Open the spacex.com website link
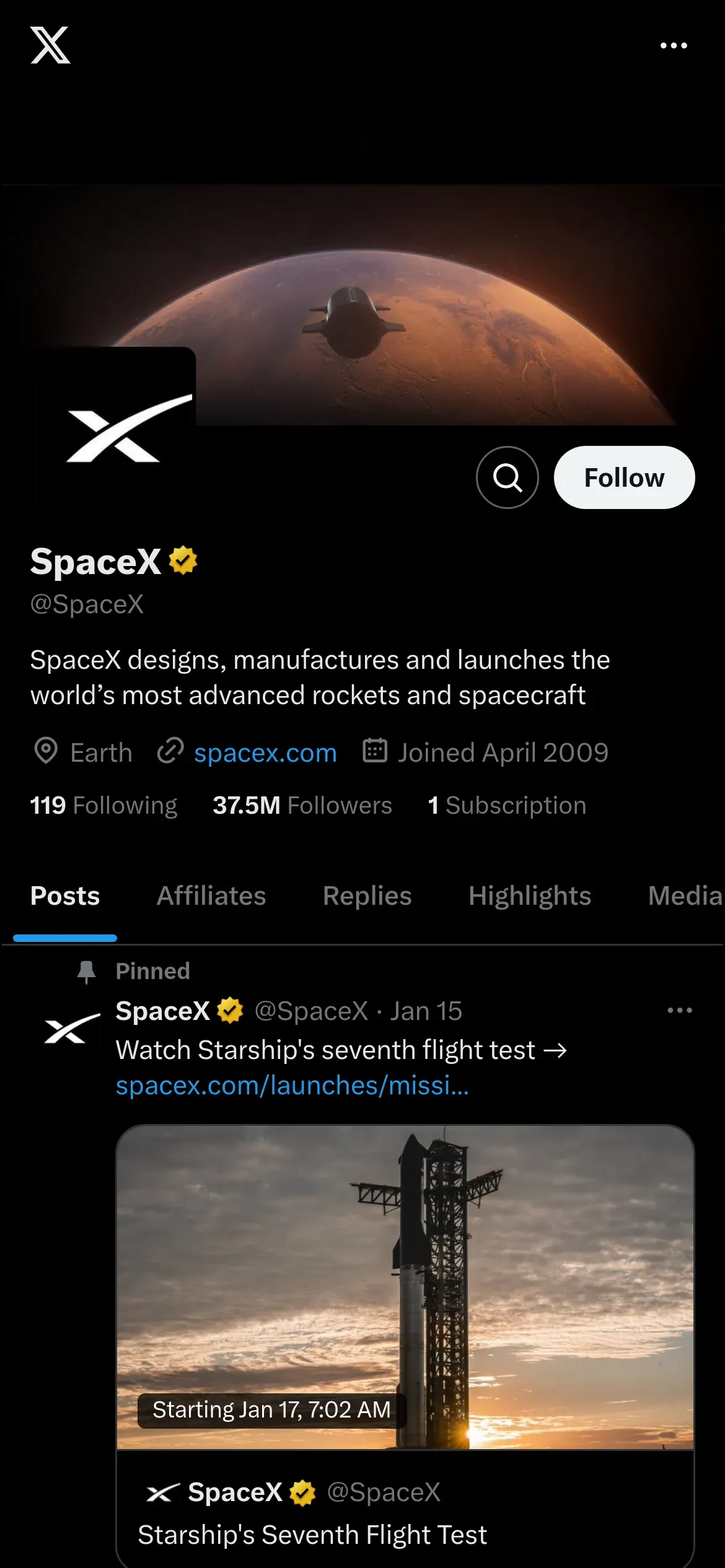Screen dimensions: 725x1568 click(265, 753)
